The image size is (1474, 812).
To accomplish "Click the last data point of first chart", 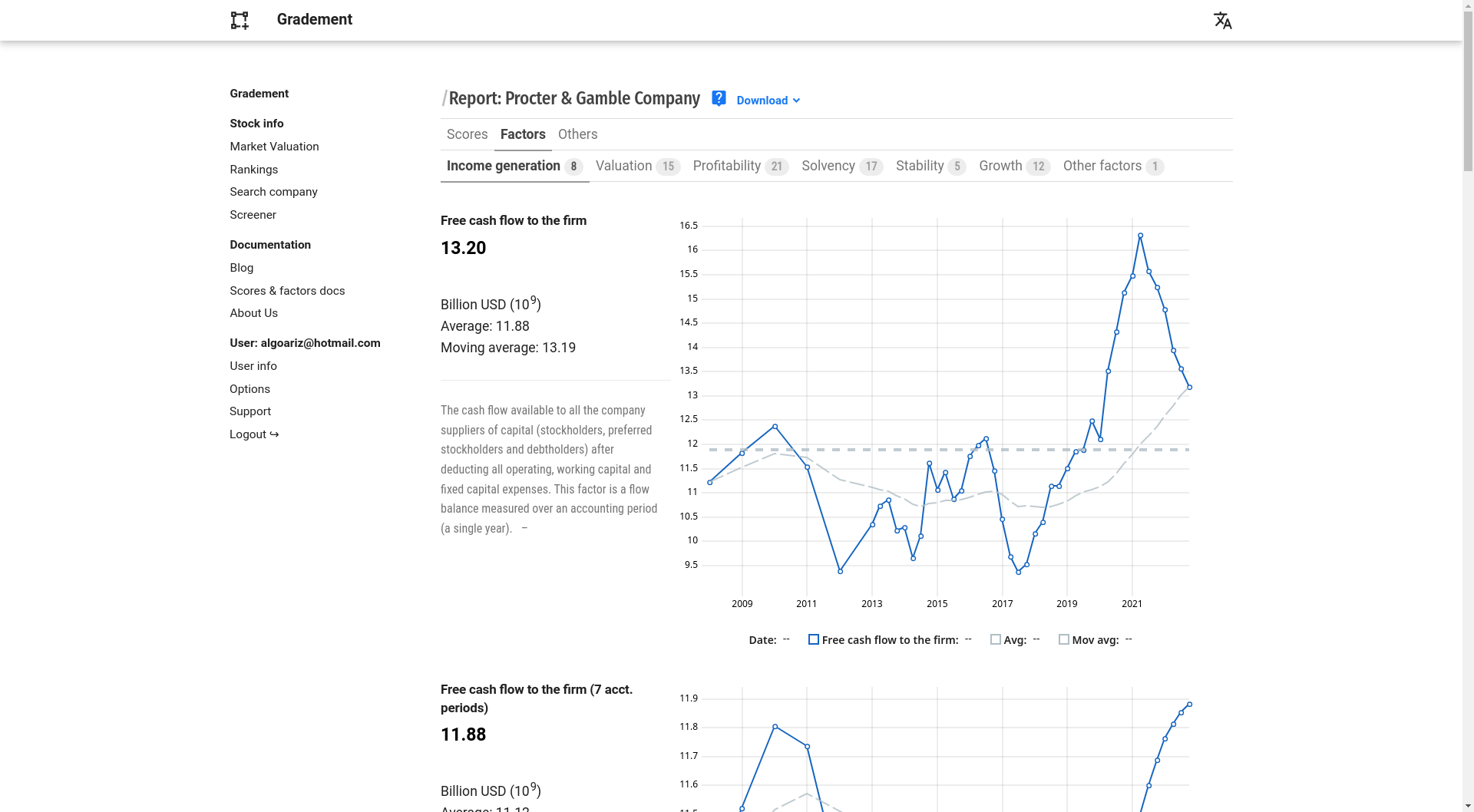I will (x=1190, y=388).
